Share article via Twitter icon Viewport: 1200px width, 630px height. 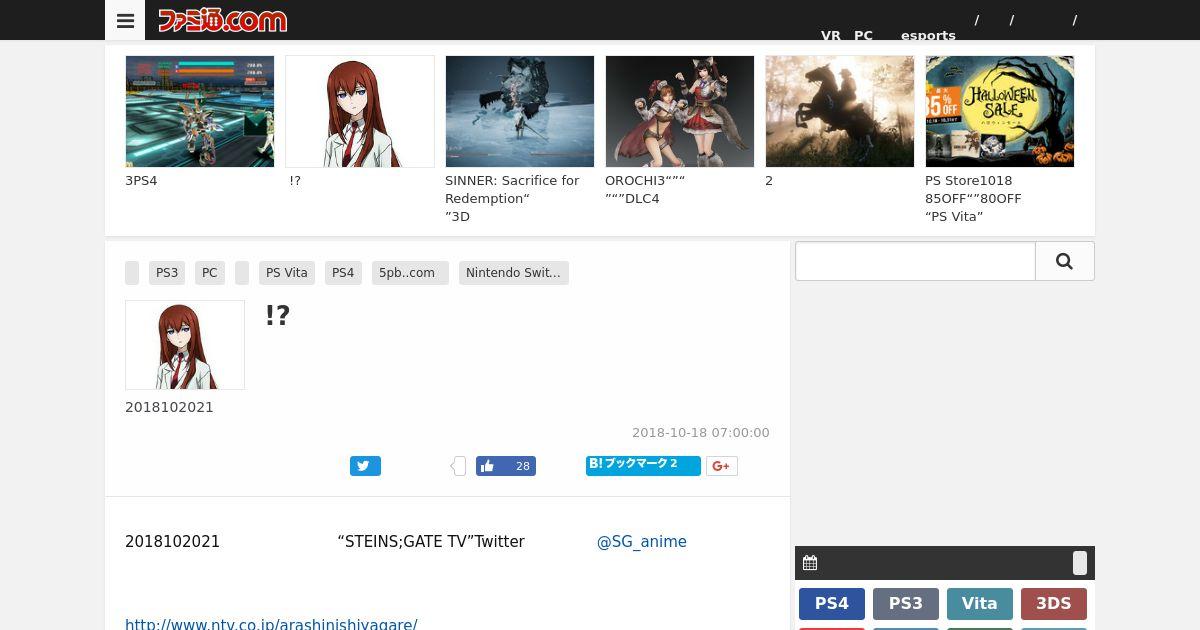(x=365, y=466)
